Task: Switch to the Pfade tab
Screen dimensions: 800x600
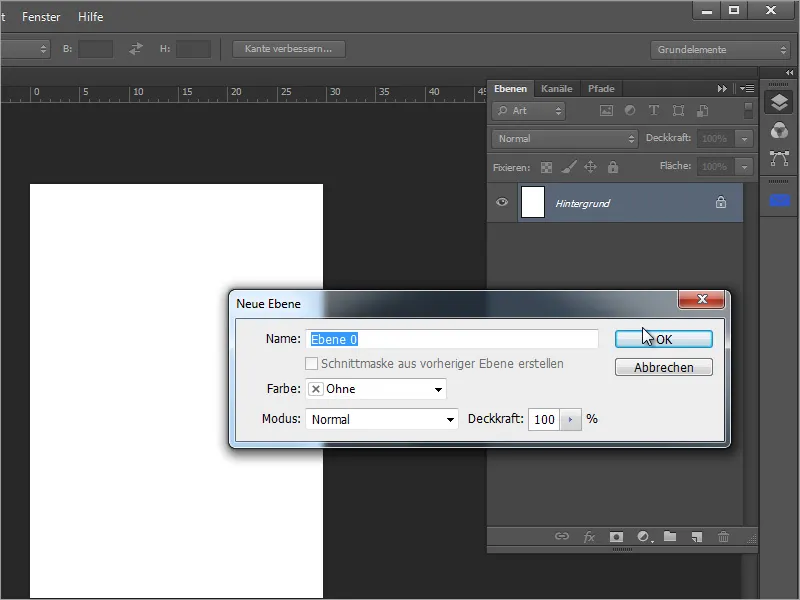Action: 601,89
